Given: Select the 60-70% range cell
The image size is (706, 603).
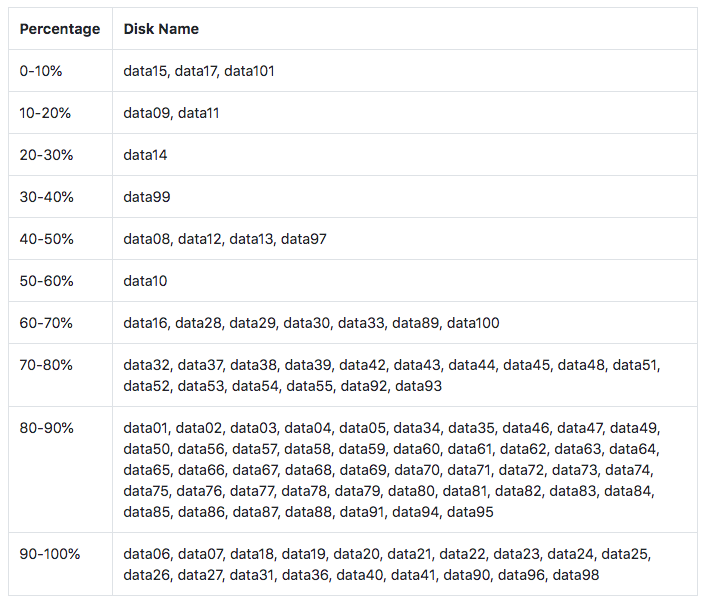Looking at the screenshot, I should coord(60,323).
